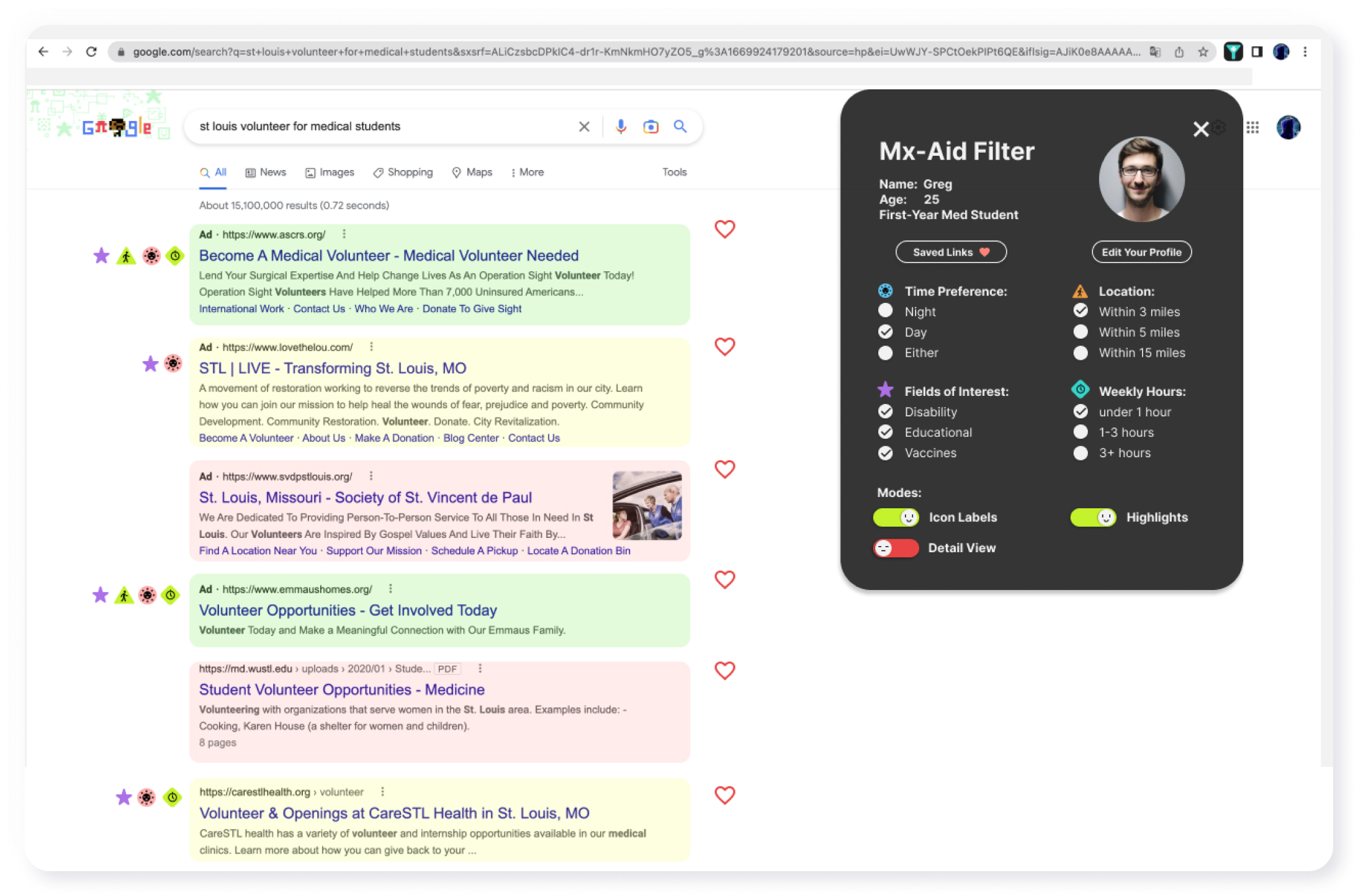Select Day time preference
The image size is (1358, 896).
(x=886, y=331)
